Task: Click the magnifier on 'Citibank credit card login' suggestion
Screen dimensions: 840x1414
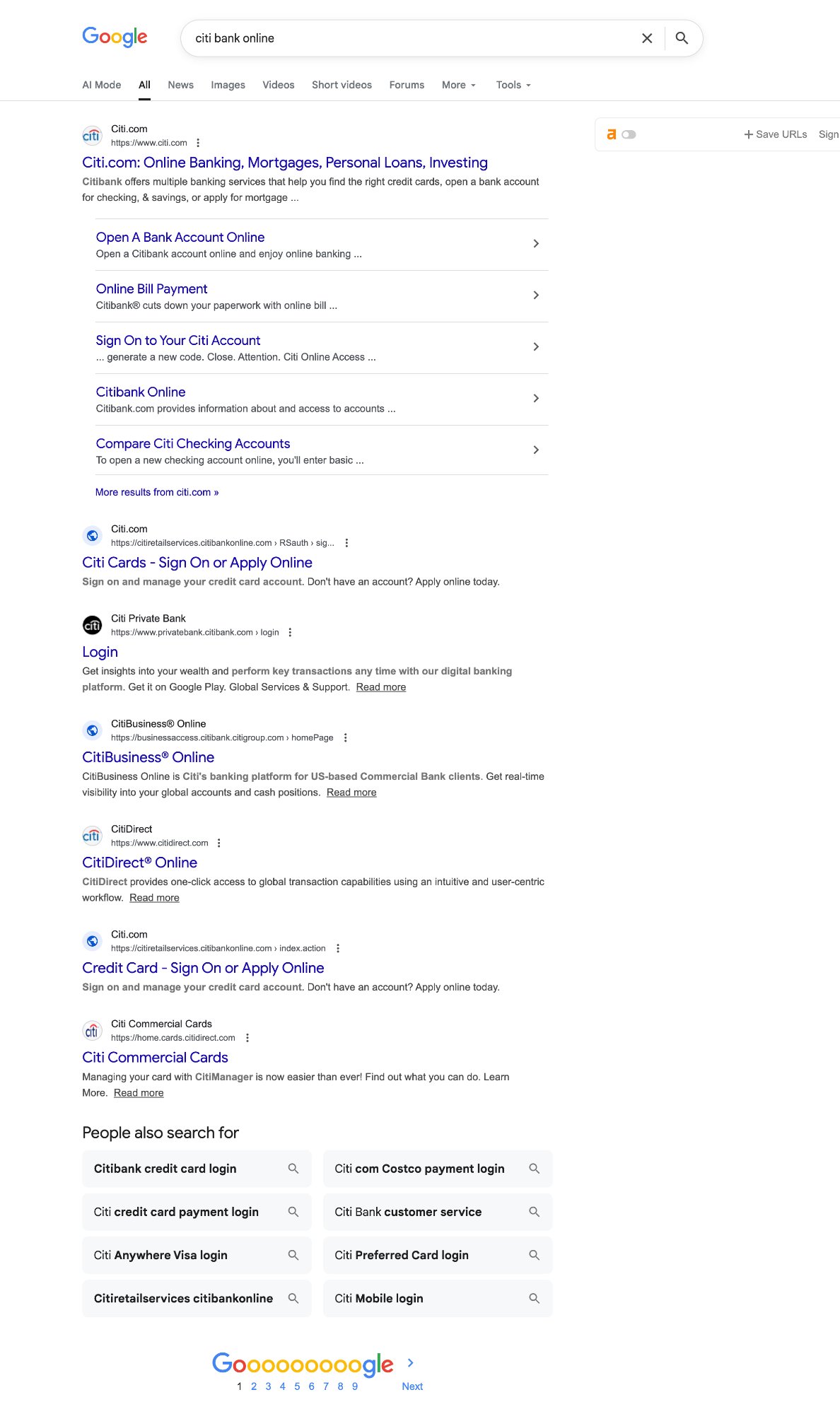Action: 293,1169
